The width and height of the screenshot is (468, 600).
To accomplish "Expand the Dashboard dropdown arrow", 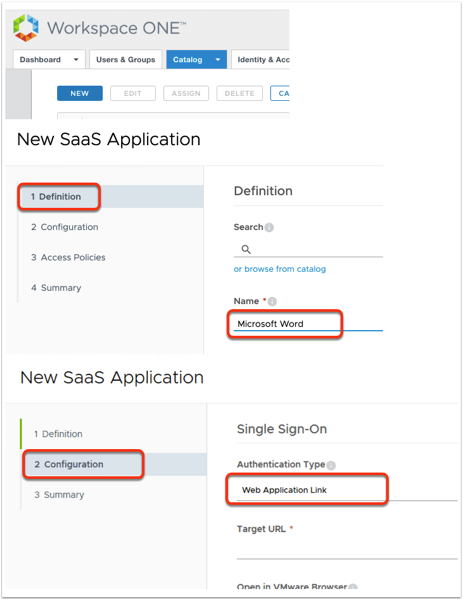I will [x=76, y=60].
